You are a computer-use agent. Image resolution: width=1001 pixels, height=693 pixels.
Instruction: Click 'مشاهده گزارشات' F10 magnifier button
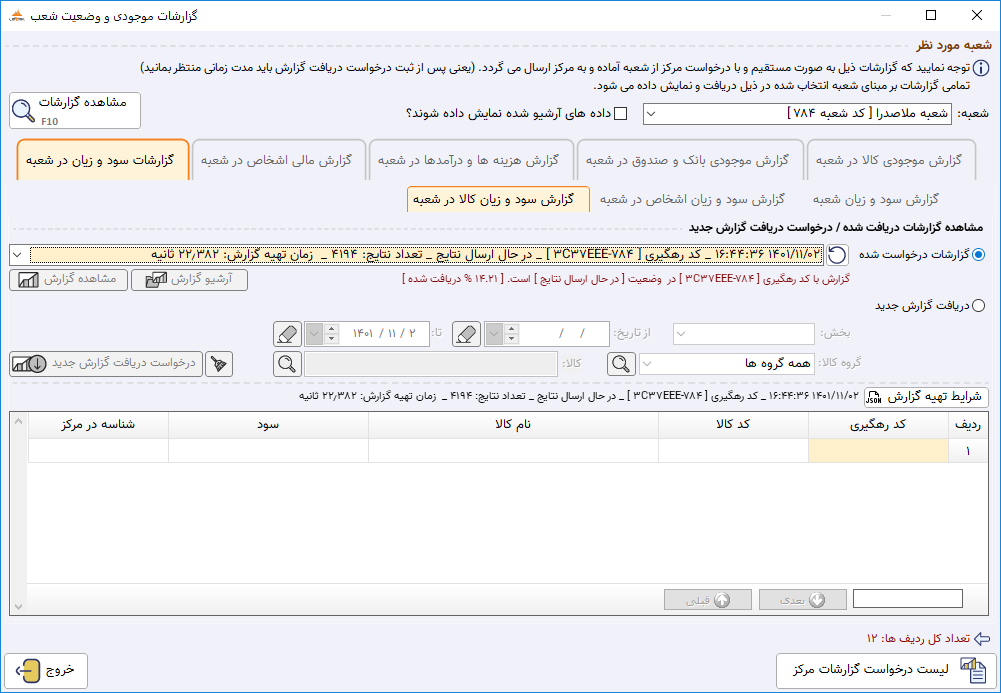pyautogui.click(x=75, y=110)
